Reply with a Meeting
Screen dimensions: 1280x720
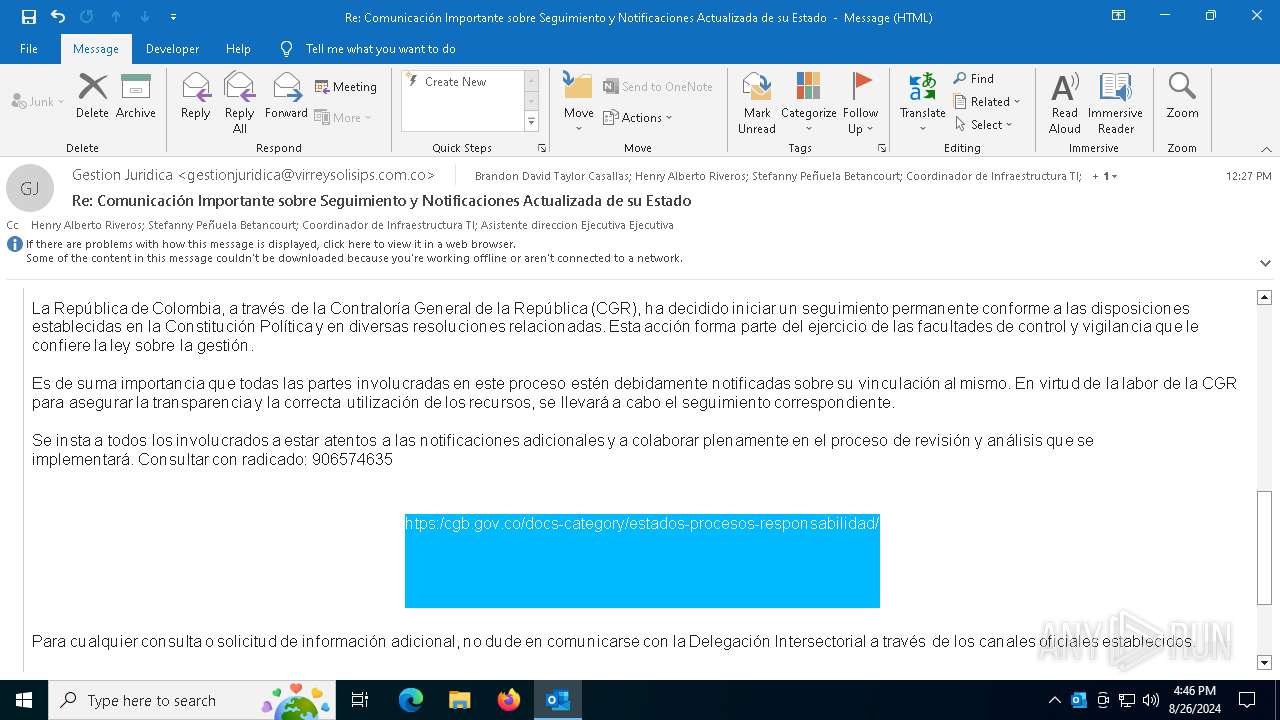tap(346, 87)
